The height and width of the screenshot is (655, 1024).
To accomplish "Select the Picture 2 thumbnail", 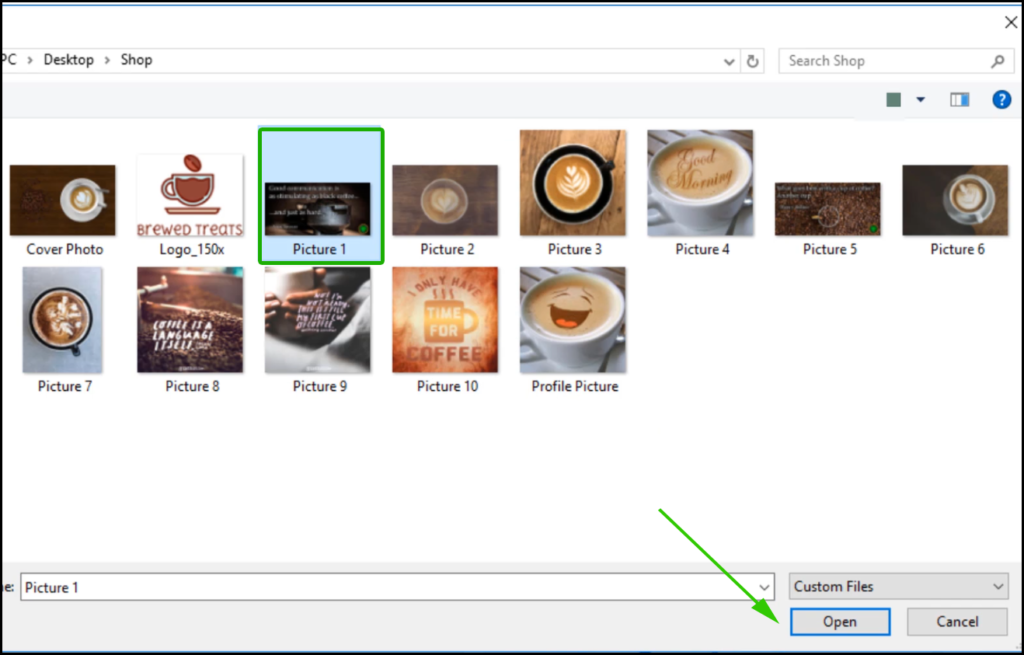I will pos(445,200).
